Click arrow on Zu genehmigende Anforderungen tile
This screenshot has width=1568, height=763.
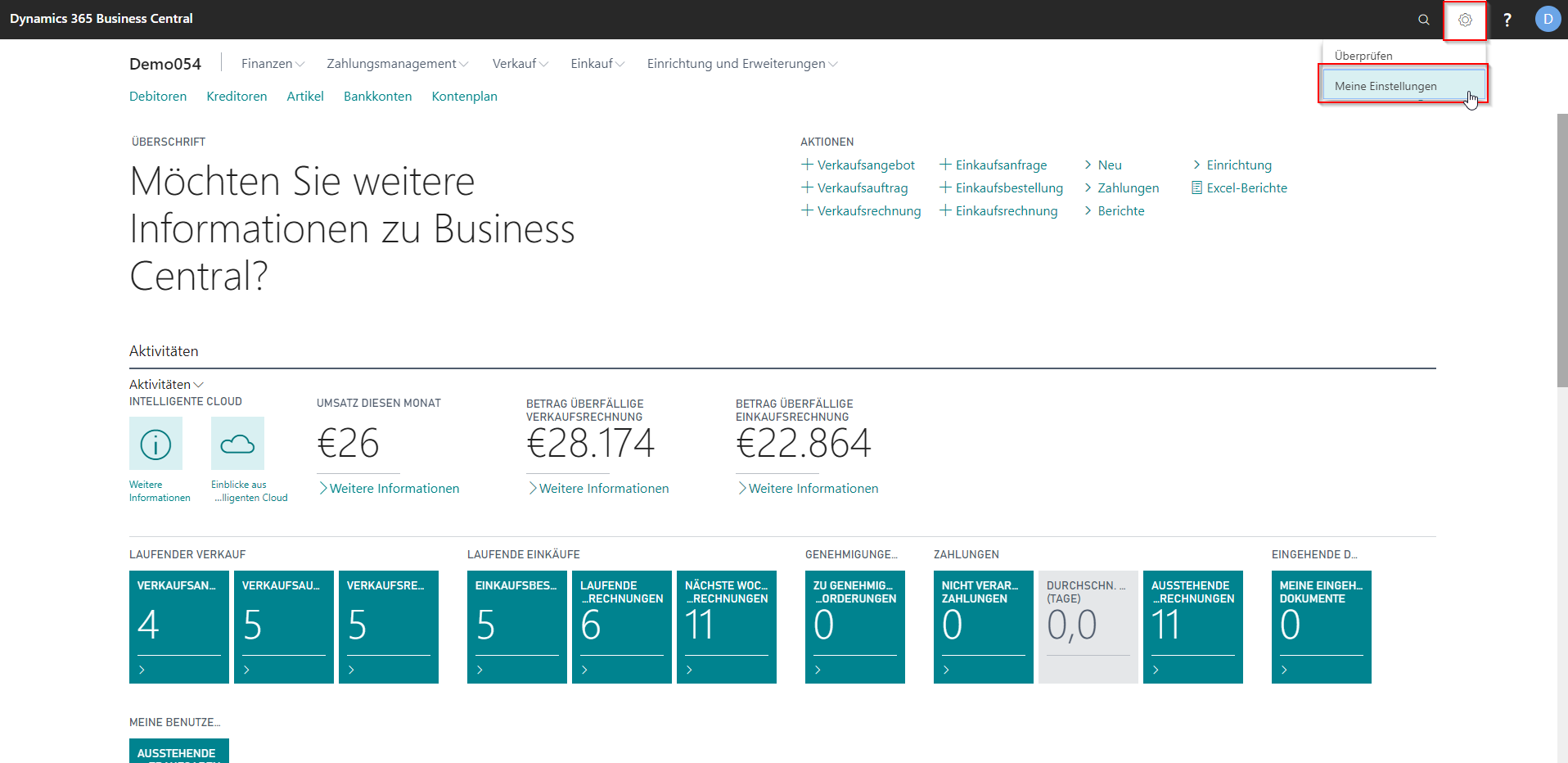tap(818, 670)
